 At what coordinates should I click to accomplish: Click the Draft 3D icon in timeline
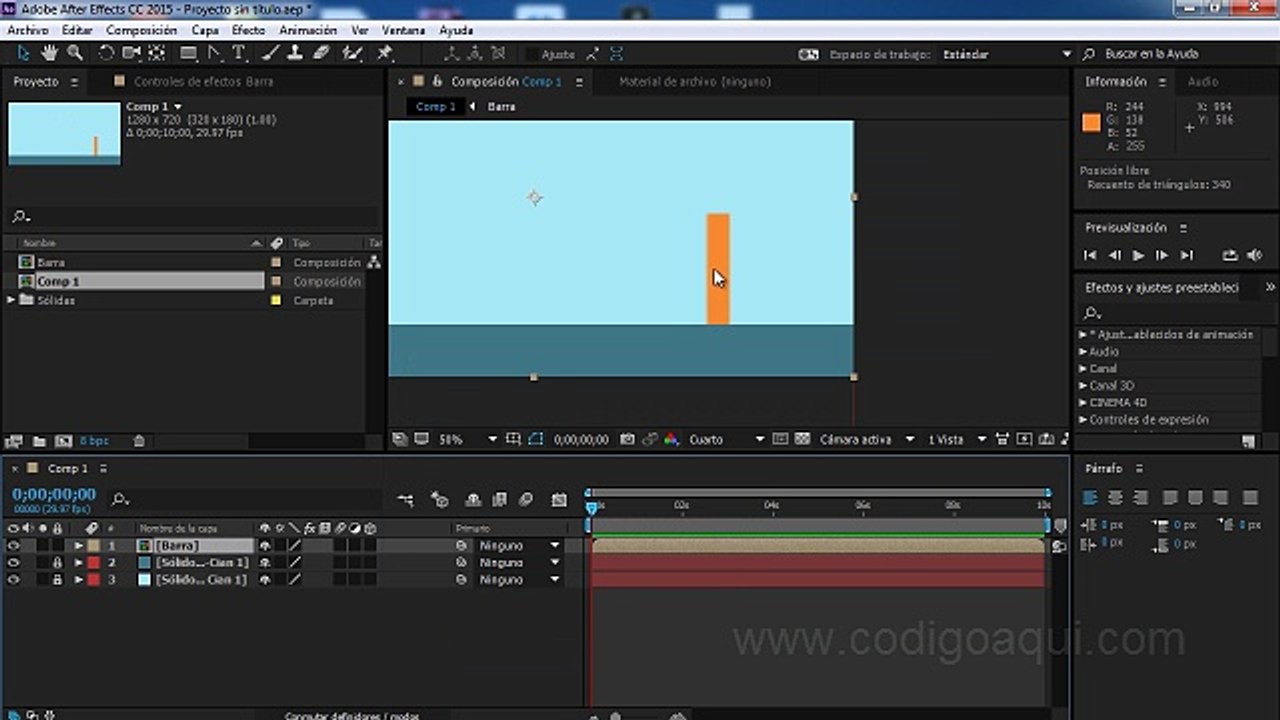pyautogui.click(x=439, y=500)
